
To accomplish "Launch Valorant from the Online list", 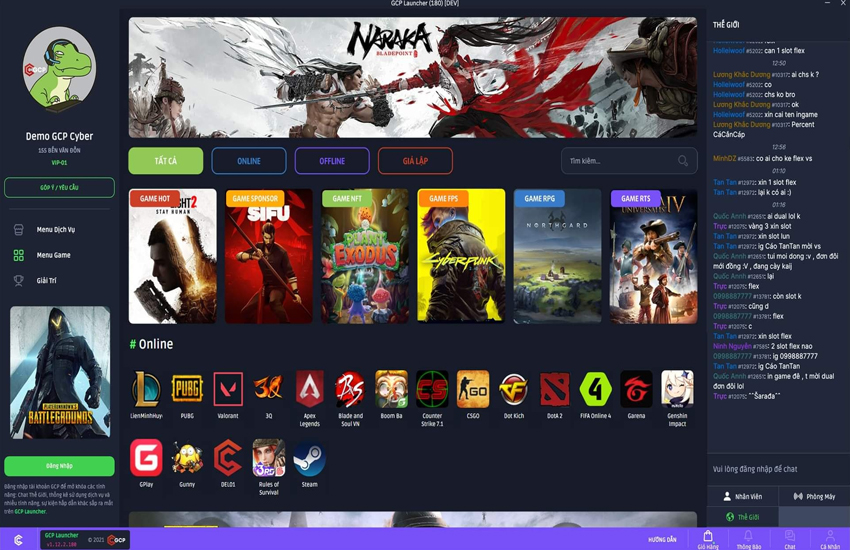I will pyautogui.click(x=228, y=389).
